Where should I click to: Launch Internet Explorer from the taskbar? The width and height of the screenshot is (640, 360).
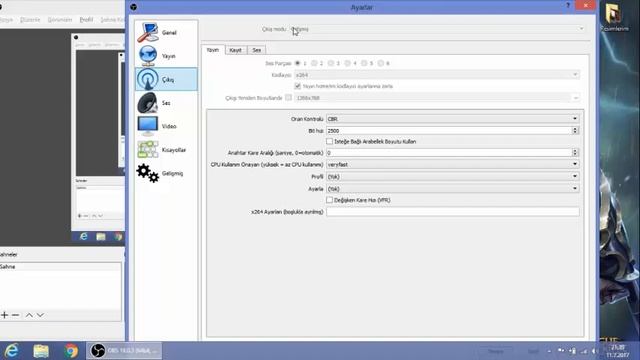(x=11, y=351)
